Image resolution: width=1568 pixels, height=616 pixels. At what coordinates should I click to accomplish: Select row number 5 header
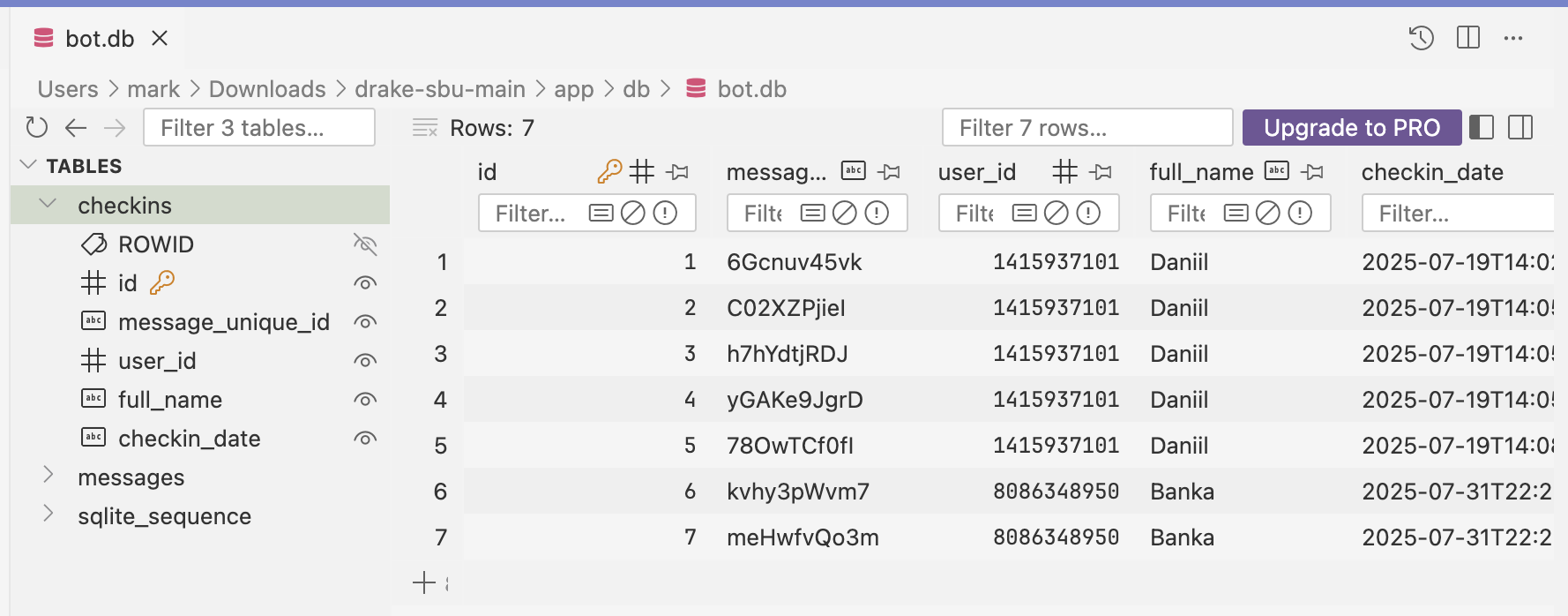point(441,446)
